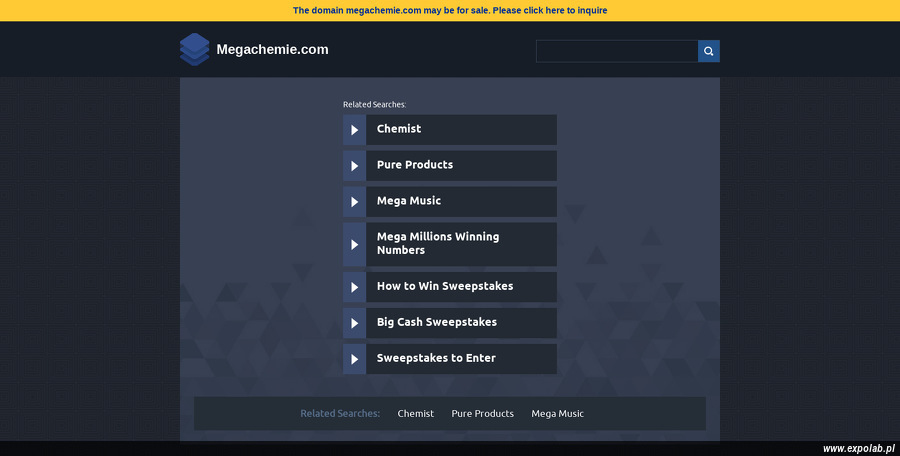Open the domain for sale inquiry banner

[x=450, y=10]
